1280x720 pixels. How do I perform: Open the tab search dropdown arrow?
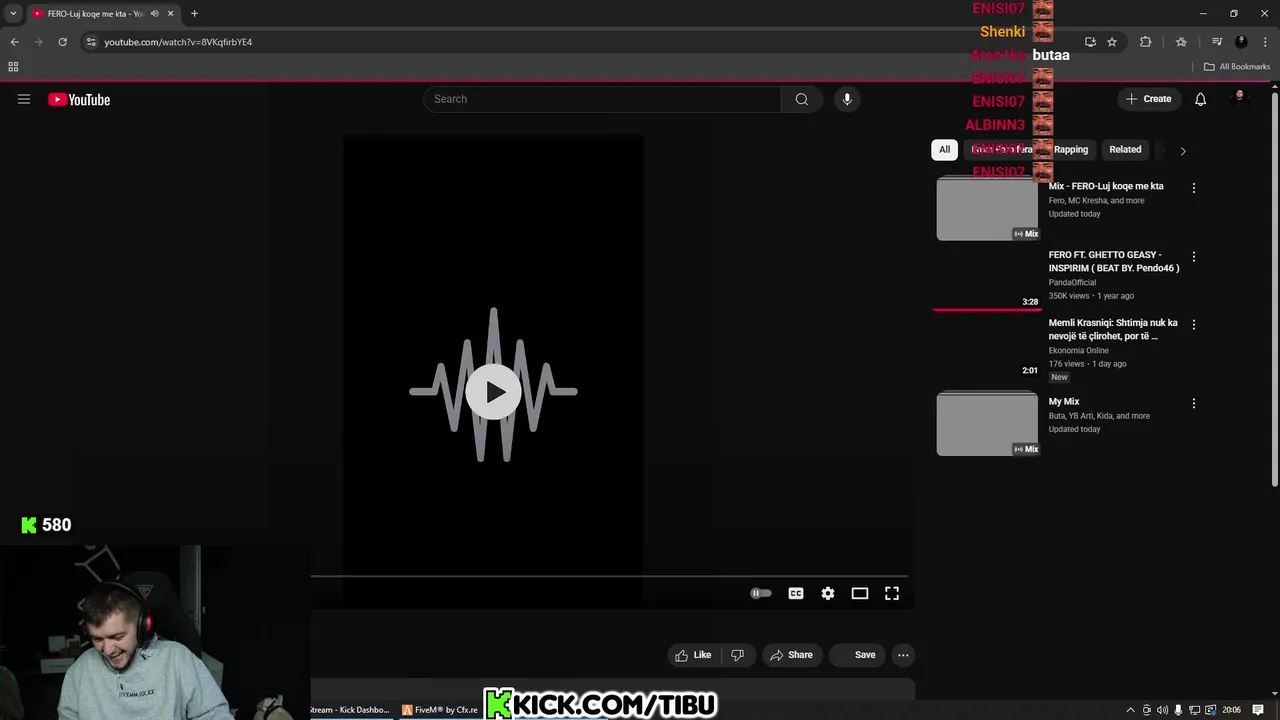[x=13, y=13]
